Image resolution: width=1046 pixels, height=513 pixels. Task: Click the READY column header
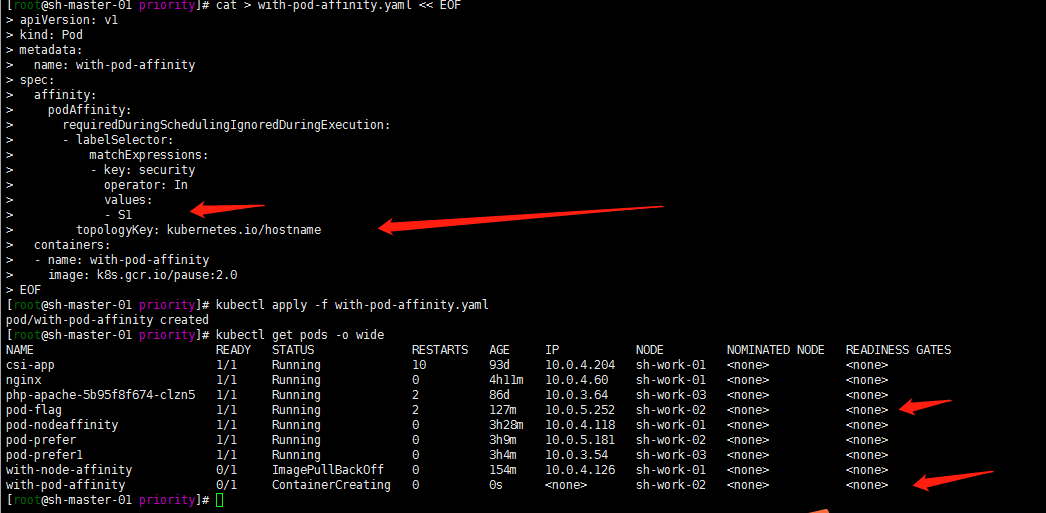pyautogui.click(x=233, y=350)
